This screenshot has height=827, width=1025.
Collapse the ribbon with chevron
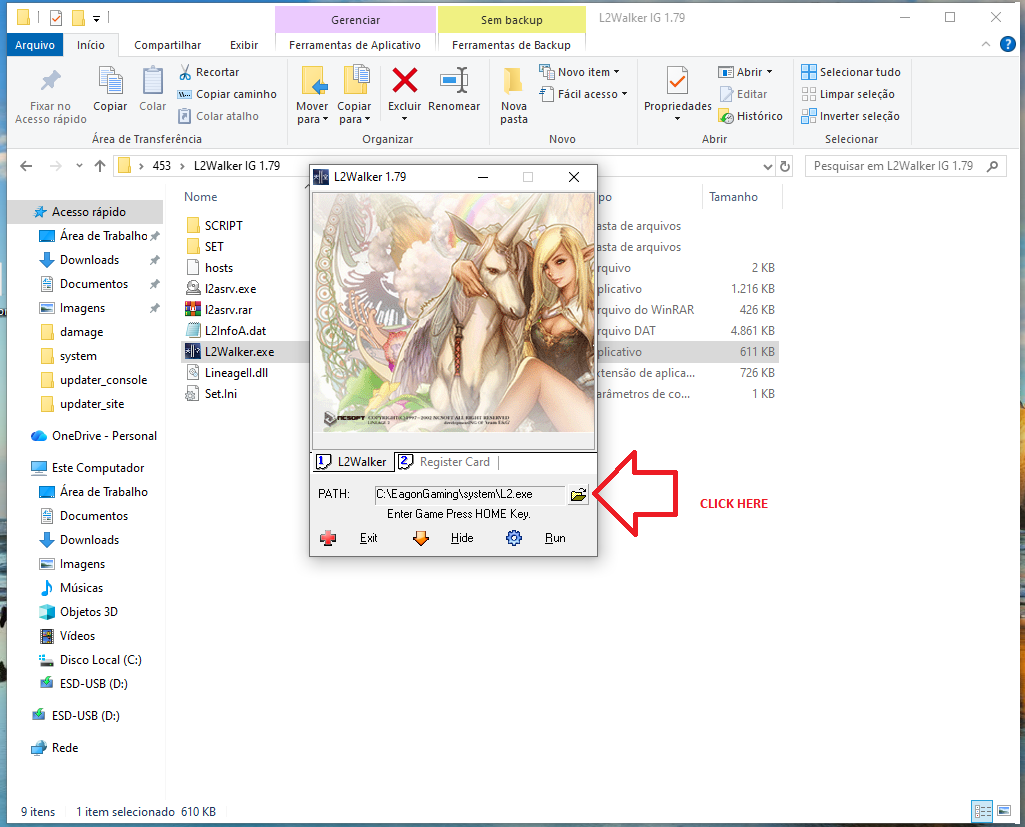[986, 44]
